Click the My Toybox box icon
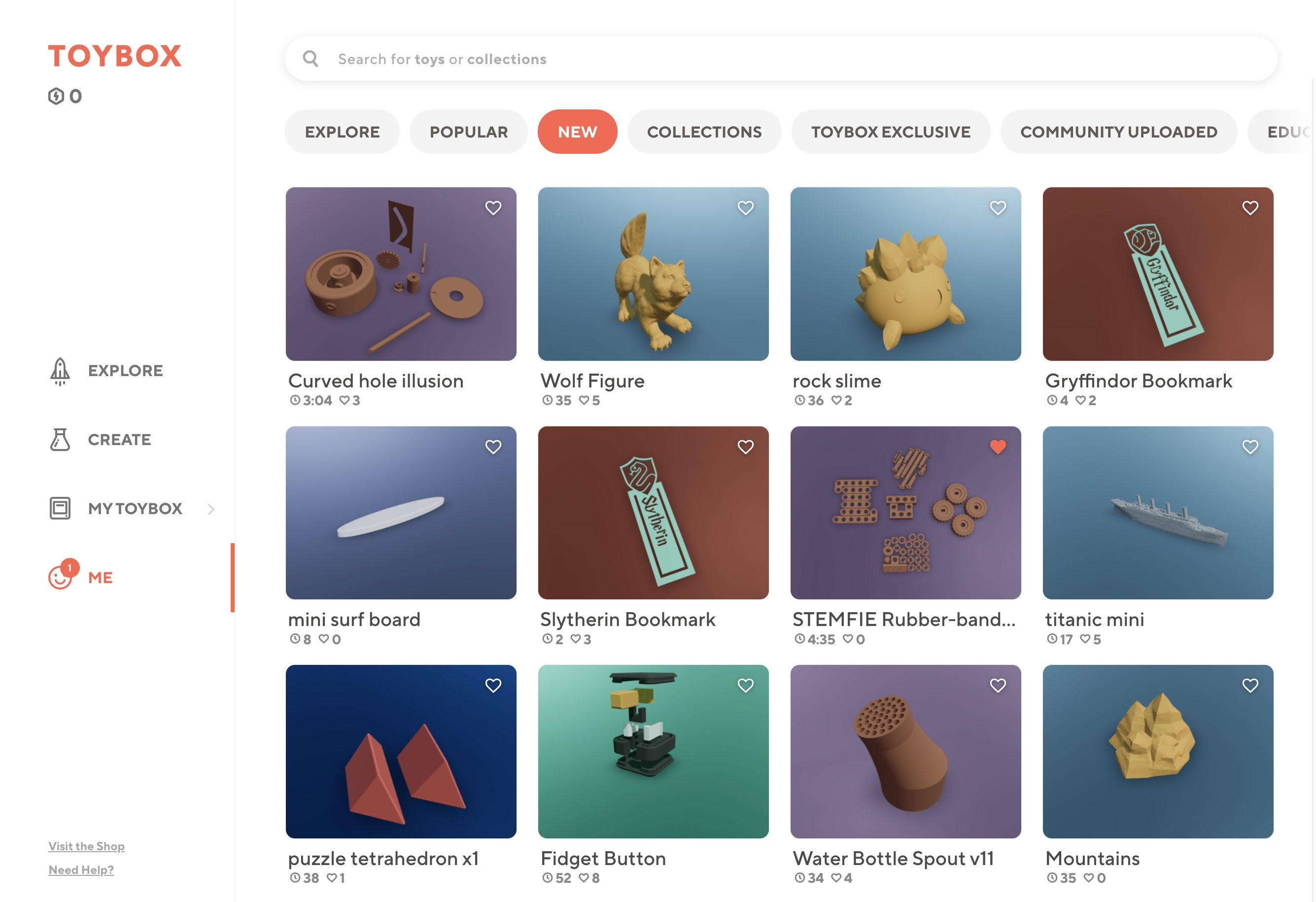This screenshot has width=1316, height=902. 60,508
